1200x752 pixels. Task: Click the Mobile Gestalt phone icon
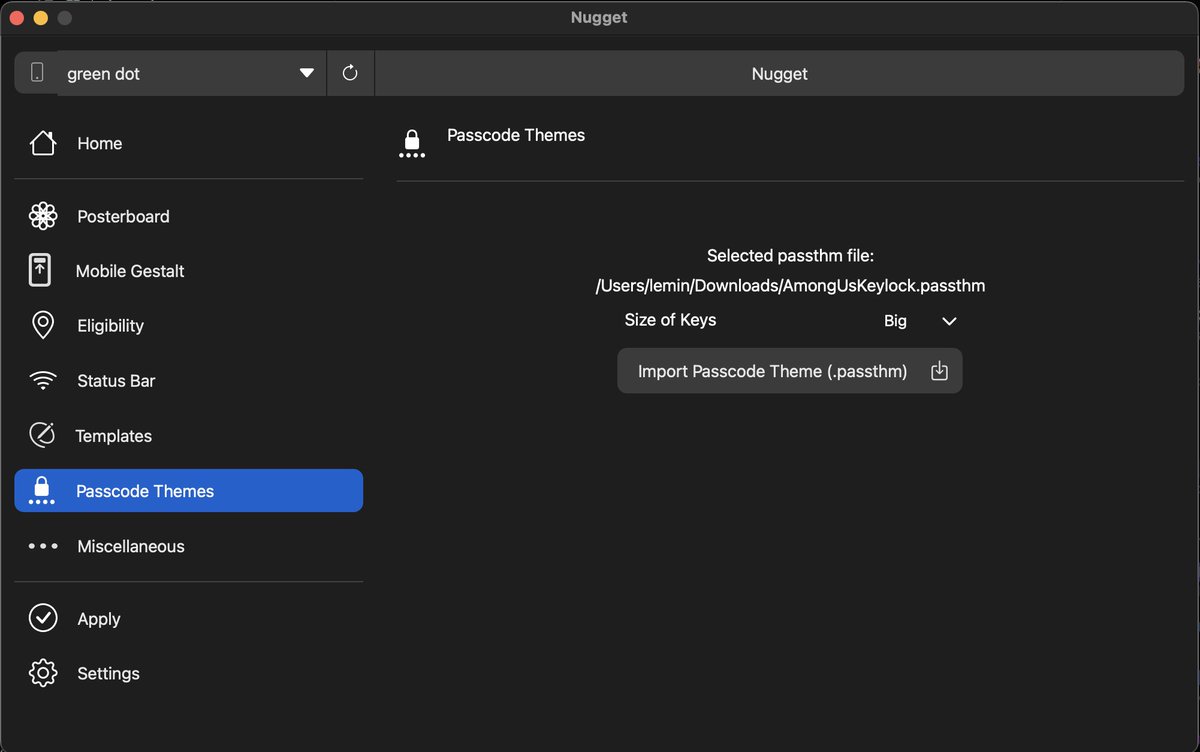tap(39, 271)
